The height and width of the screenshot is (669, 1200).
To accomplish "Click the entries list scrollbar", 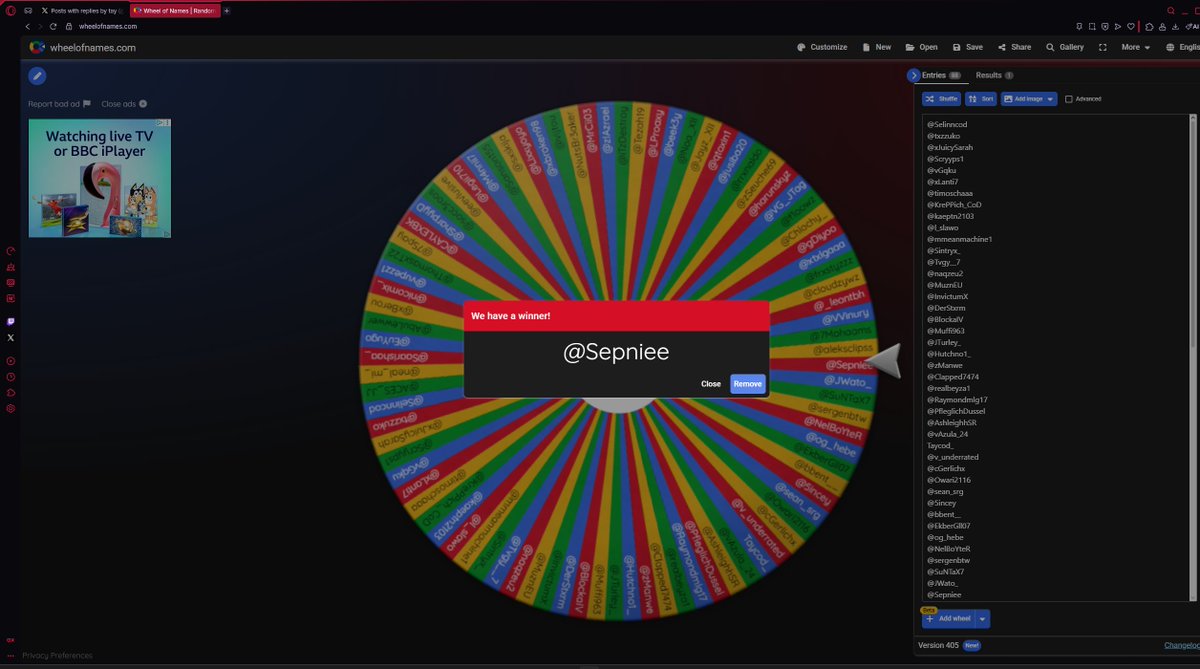I will click(x=1193, y=230).
